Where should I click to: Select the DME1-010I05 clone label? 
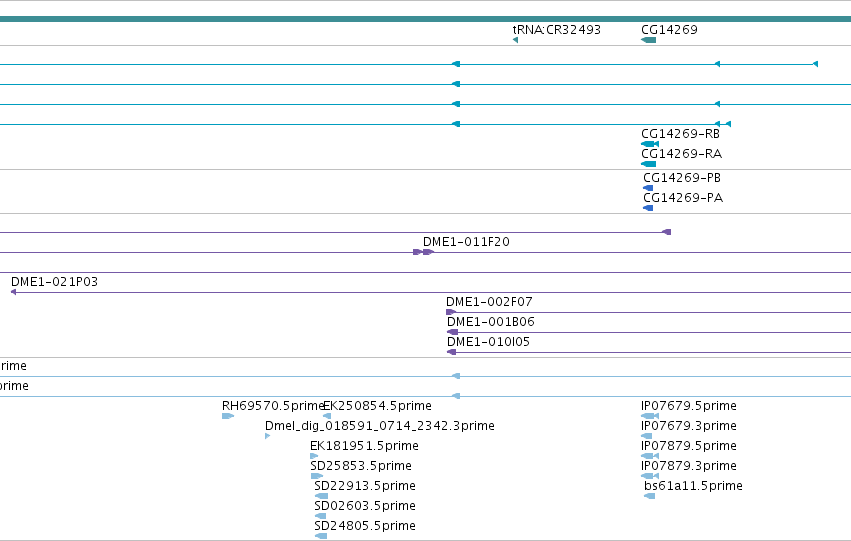point(488,342)
